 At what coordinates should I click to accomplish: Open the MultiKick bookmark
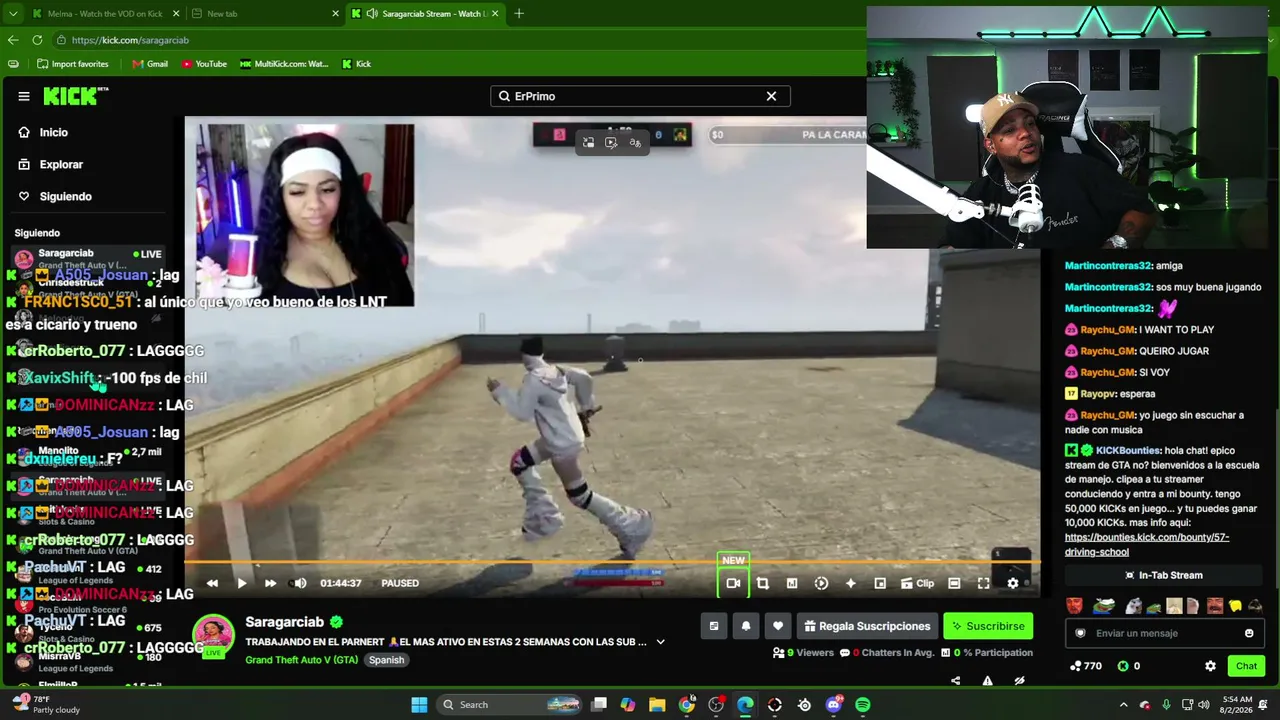pos(284,64)
